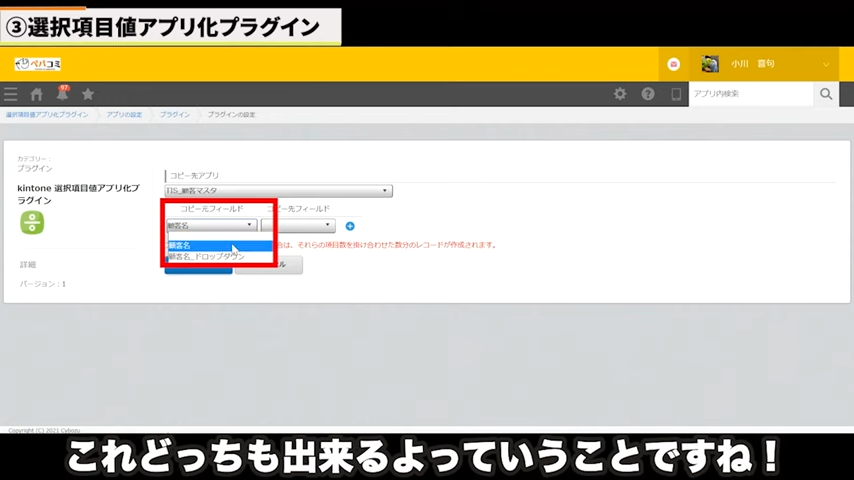Screen dimensions: 854x480
Task: Go to the home icon
Action: [36, 94]
